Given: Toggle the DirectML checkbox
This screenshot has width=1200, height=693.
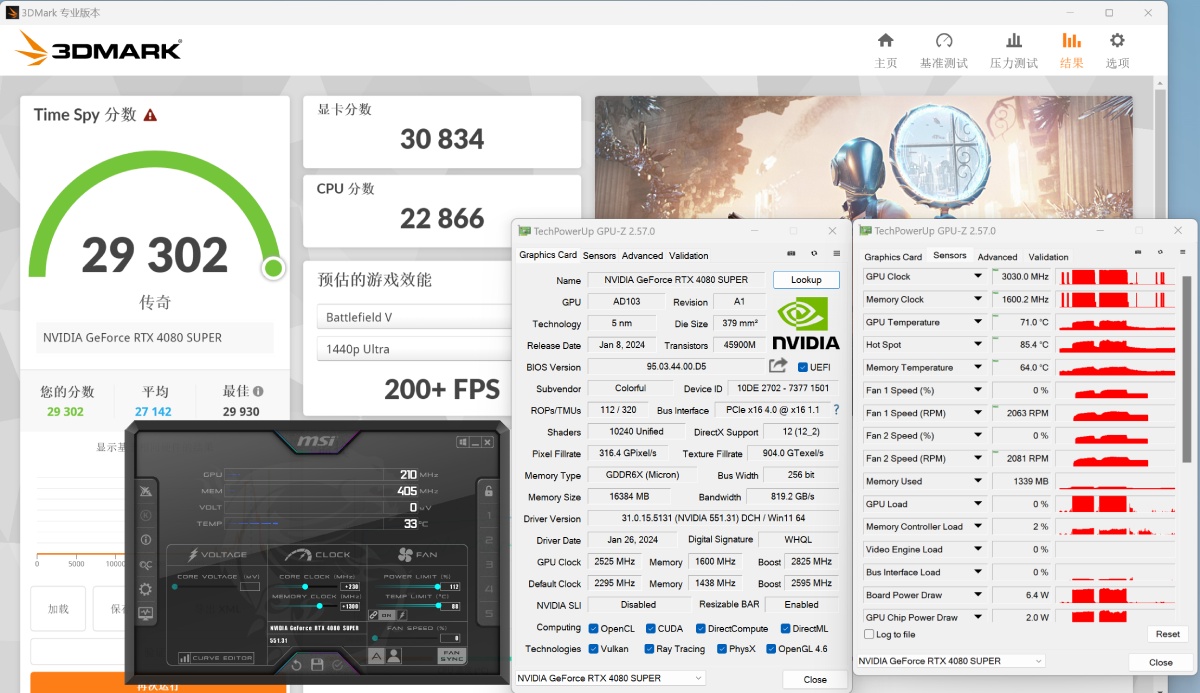Looking at the screenshot, I should pyautogui.click(x=784, y=629).
